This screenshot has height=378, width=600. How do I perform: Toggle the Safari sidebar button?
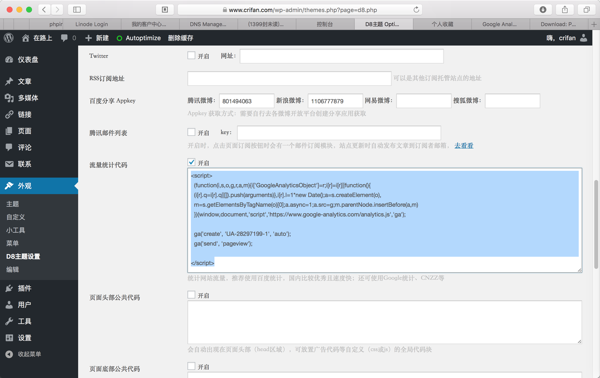(77, 10)
